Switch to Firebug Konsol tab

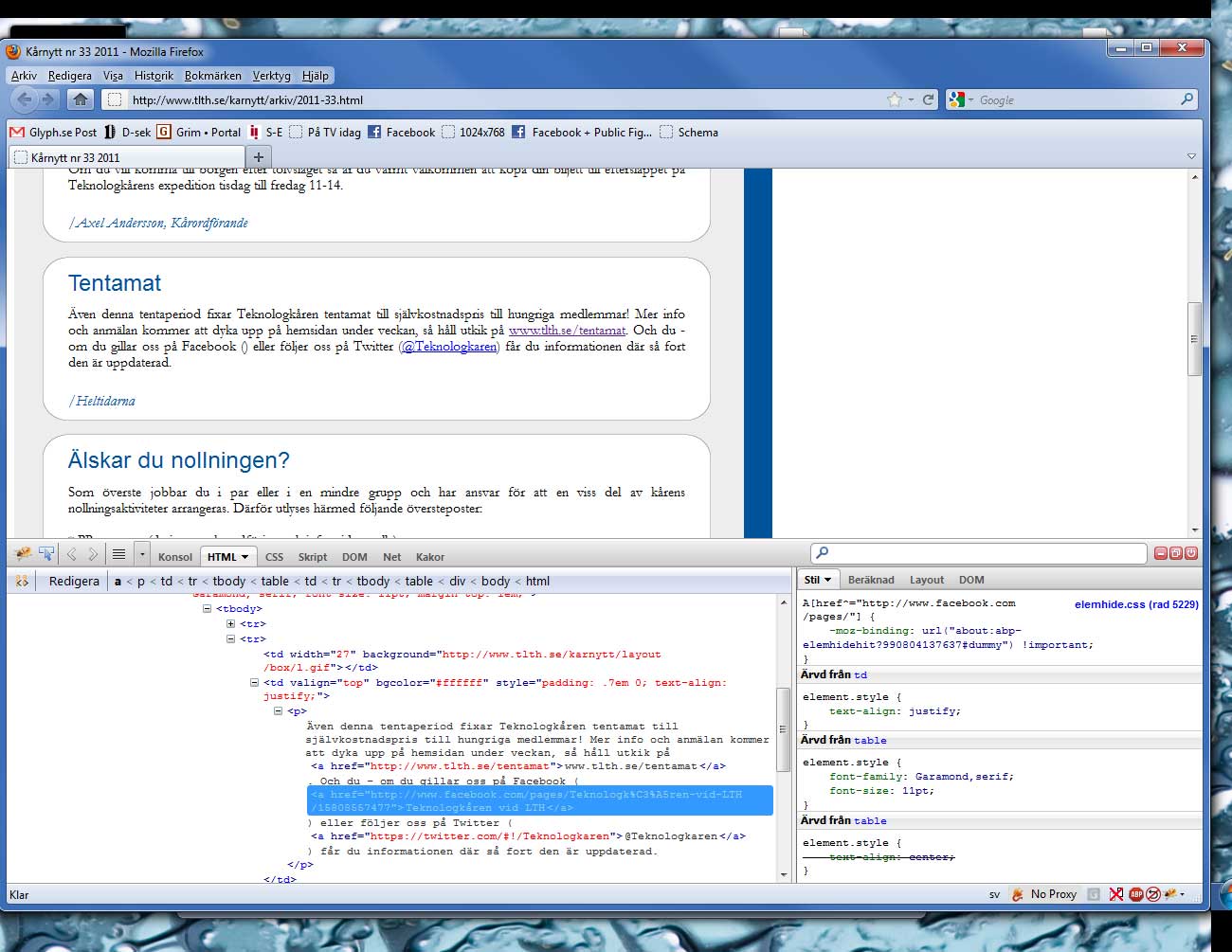tap(175, 557)
